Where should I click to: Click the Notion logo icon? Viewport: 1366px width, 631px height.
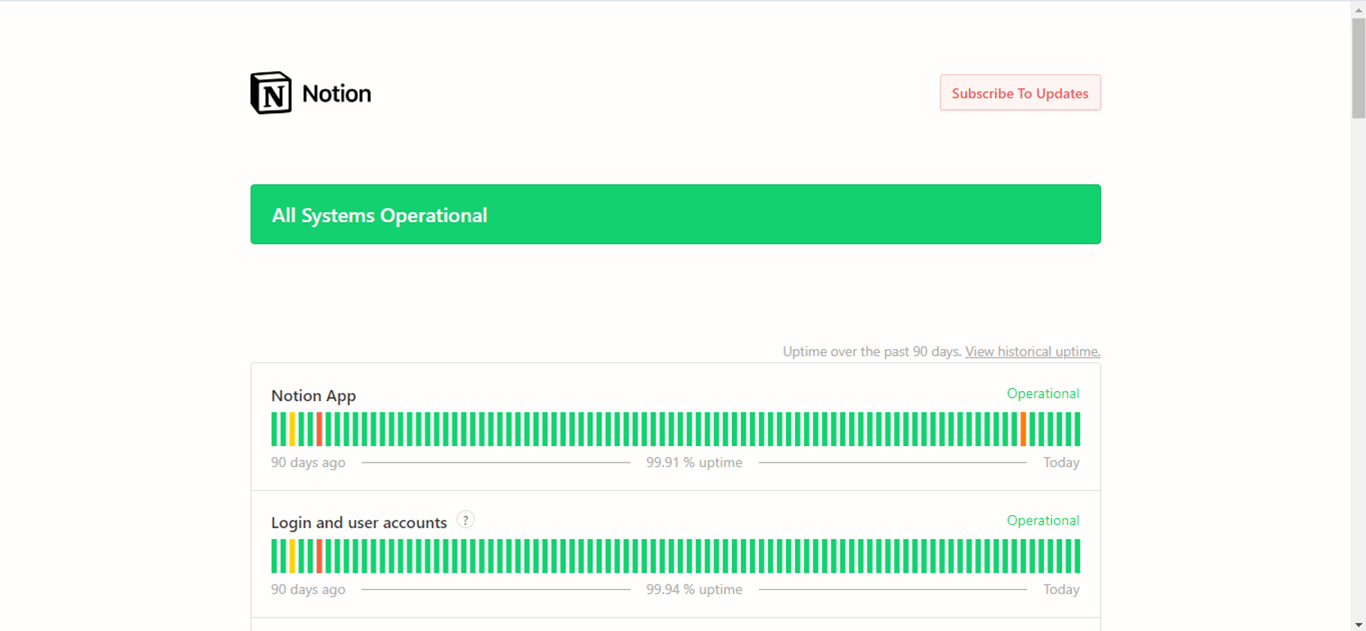click(271, 93)
